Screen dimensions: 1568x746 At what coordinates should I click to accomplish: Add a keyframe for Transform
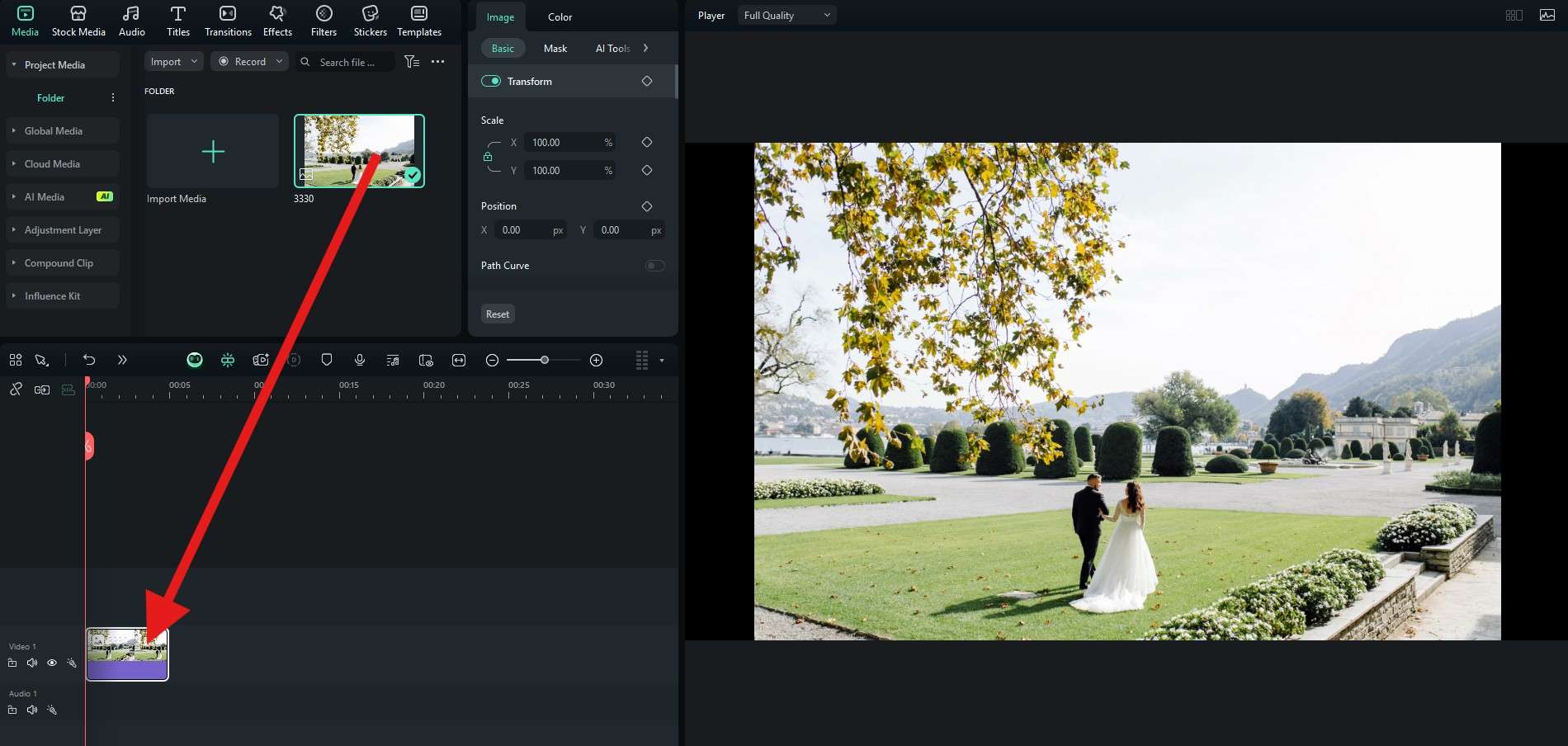[647, 81]
